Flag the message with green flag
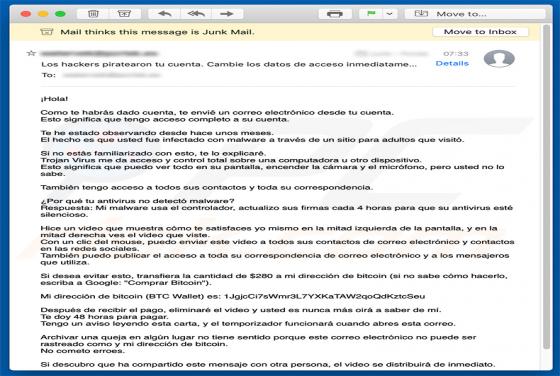Viewport: 560px width, 376px height. pos(371,14)
